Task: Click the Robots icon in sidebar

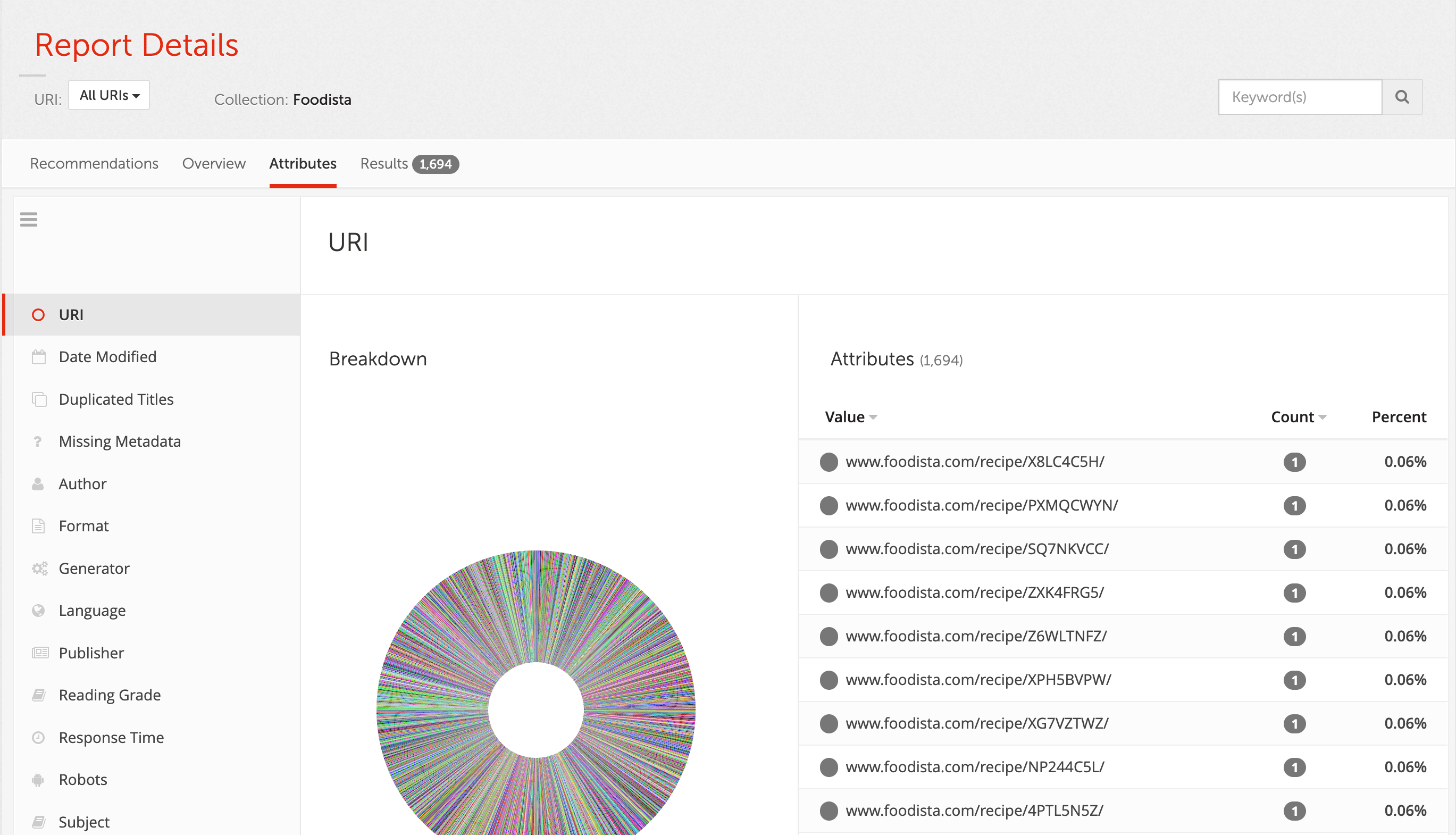Action: click(x=38, y=779)
